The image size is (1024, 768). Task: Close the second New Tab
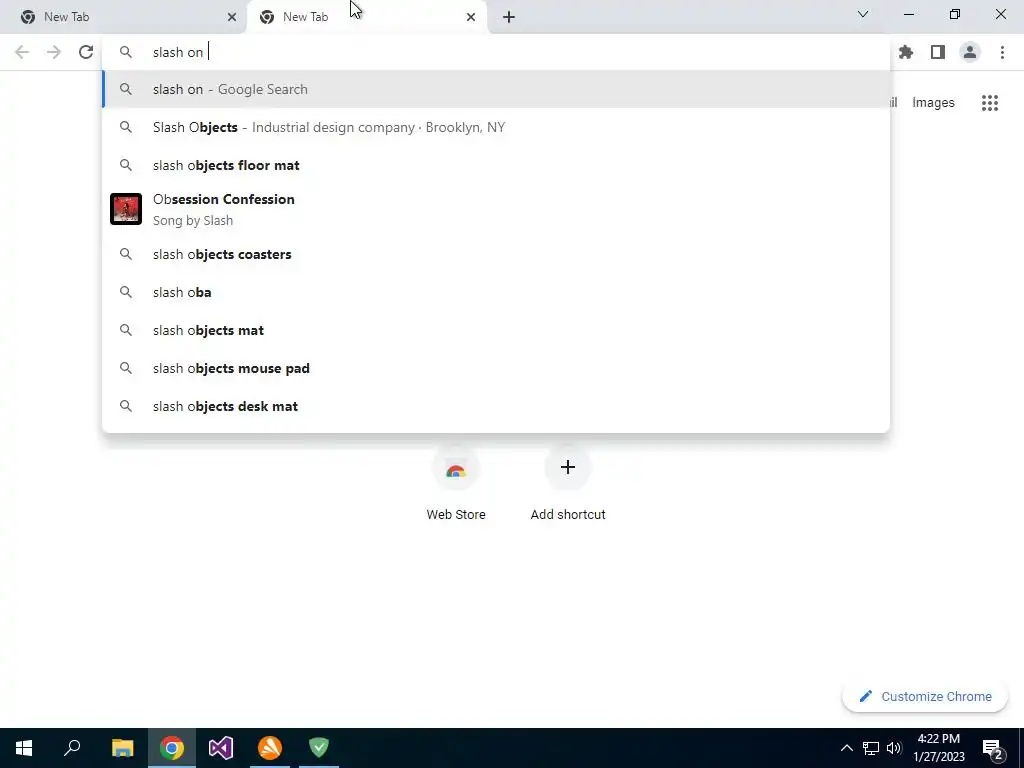point(471,17)
